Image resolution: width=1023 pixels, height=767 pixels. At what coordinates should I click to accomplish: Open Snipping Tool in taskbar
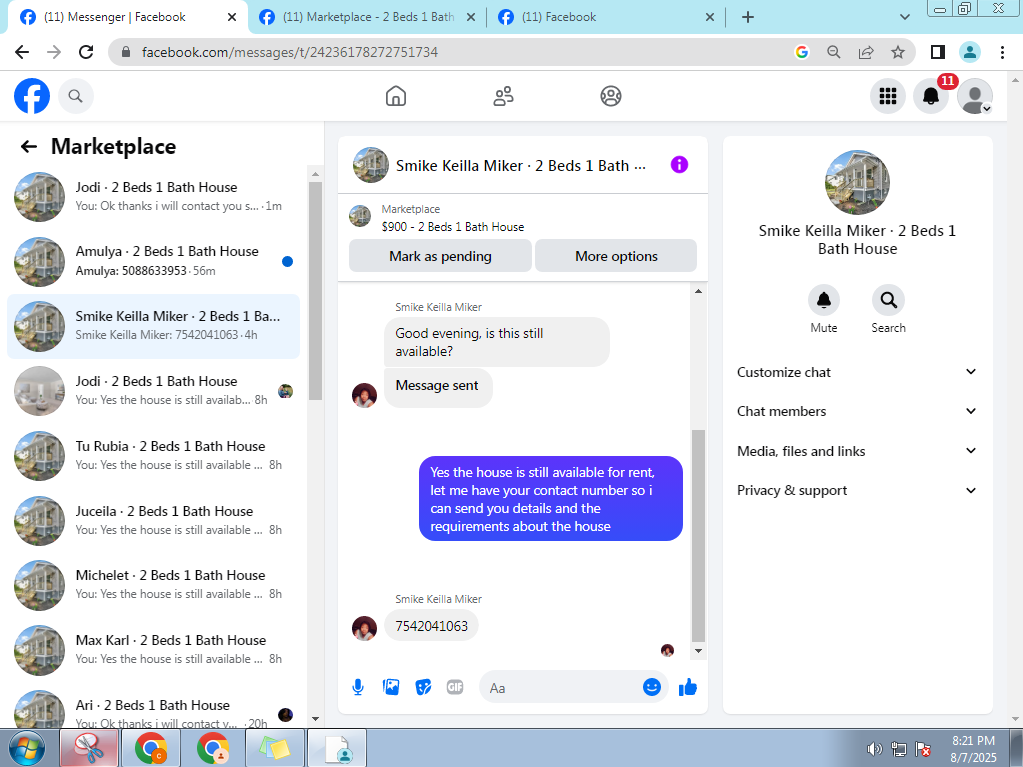click(89, 749)
